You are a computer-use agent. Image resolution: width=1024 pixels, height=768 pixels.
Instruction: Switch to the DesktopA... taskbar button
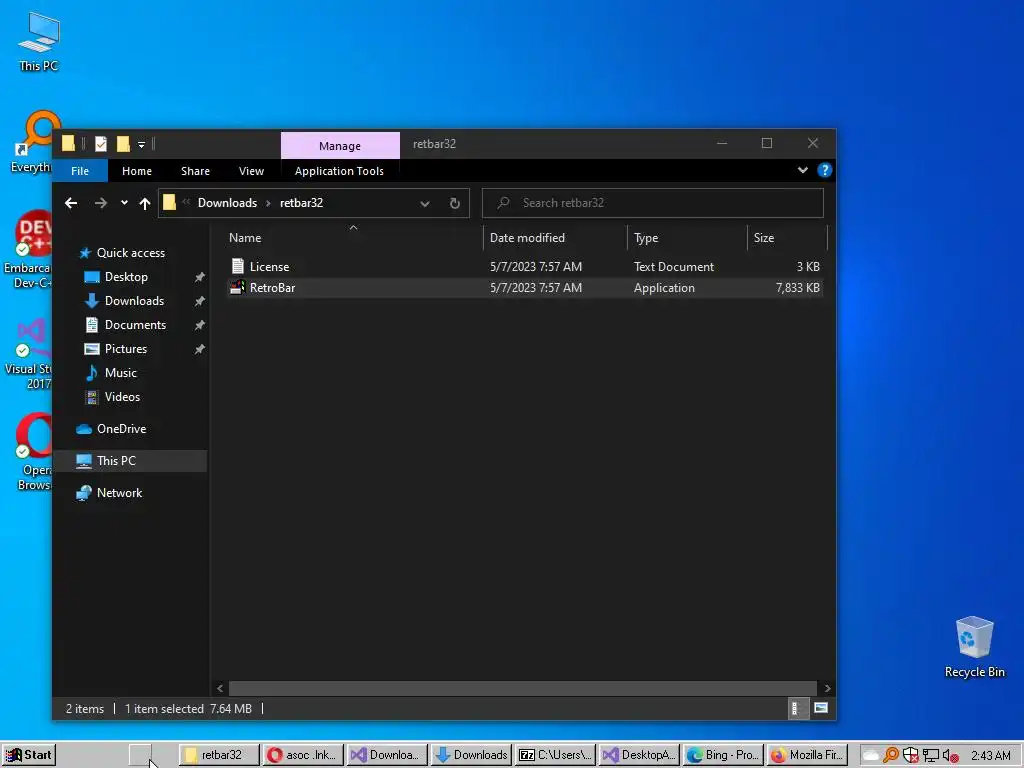[x=639, y=755]
